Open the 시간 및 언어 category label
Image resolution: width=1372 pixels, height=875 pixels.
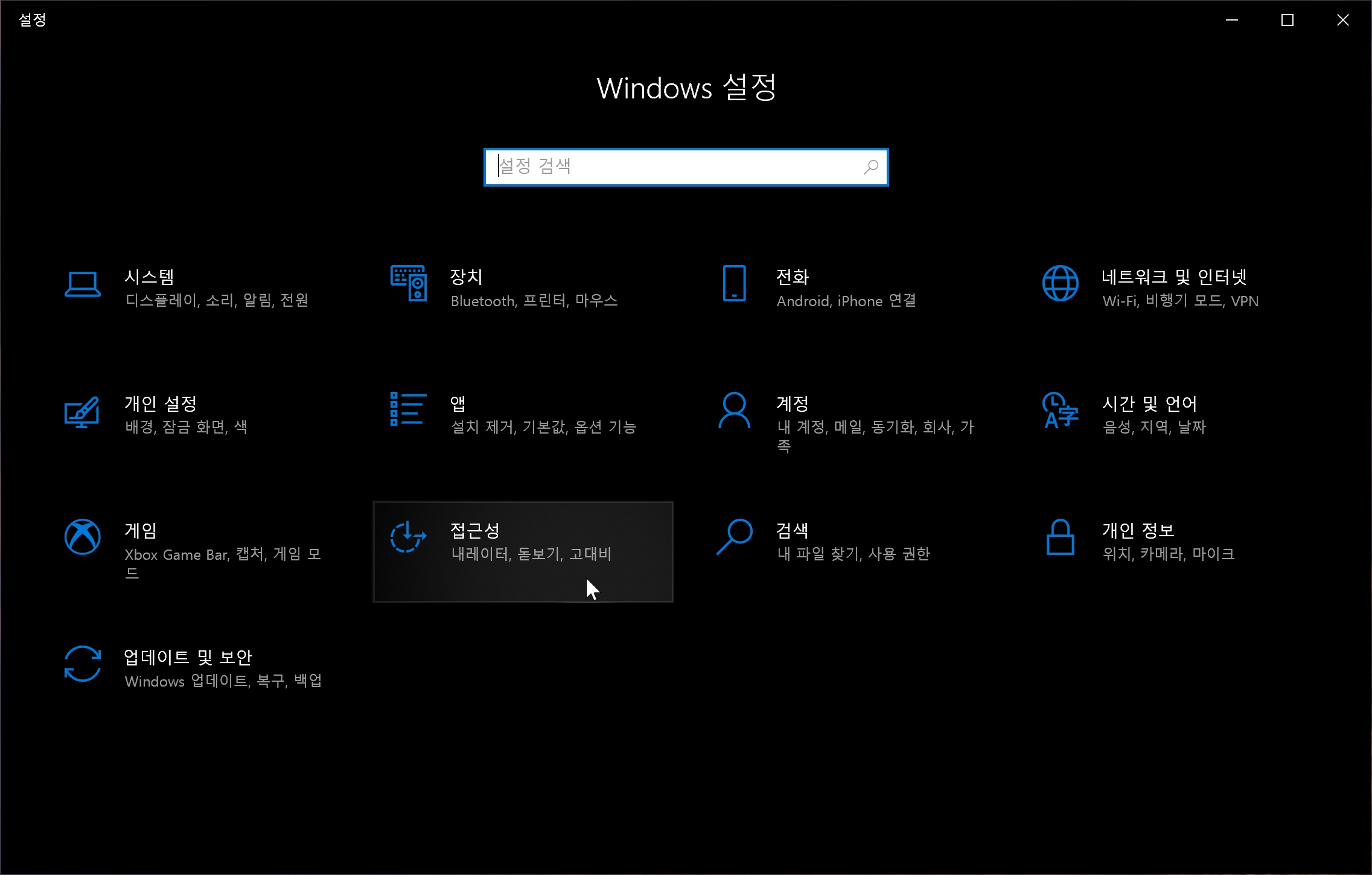tap(1149, 403)
